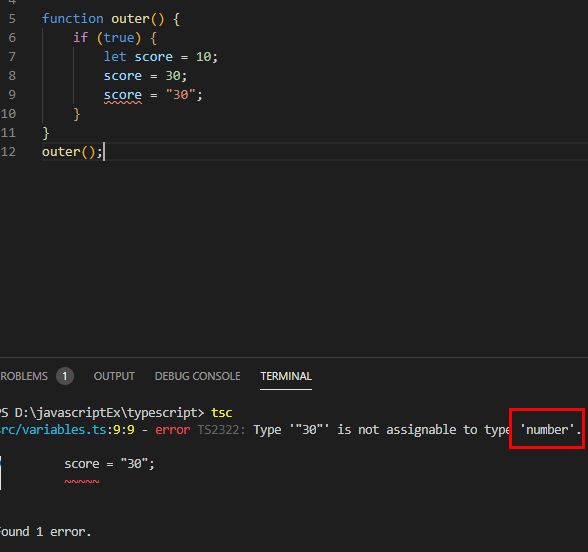This screenshot has height=552, width=588.
Task: Open the Debug Console tab
Action: click(x=198, y=376)
